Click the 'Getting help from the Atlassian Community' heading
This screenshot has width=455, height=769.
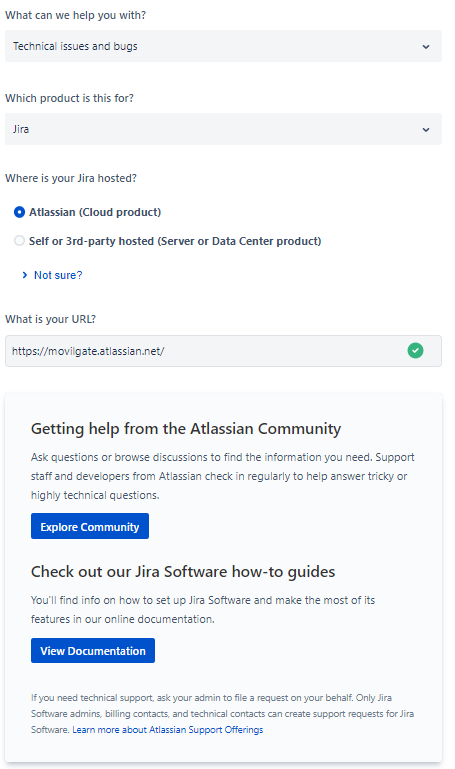point(186,429)
